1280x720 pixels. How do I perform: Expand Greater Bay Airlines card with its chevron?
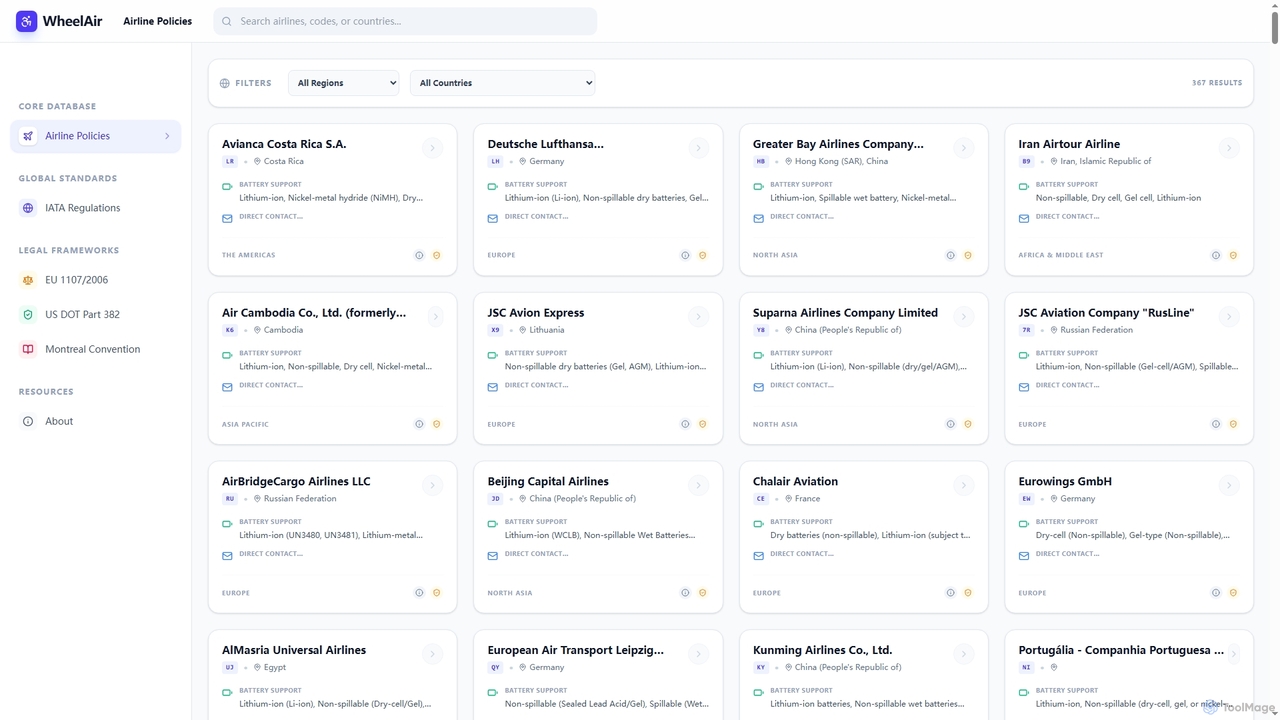963,148
